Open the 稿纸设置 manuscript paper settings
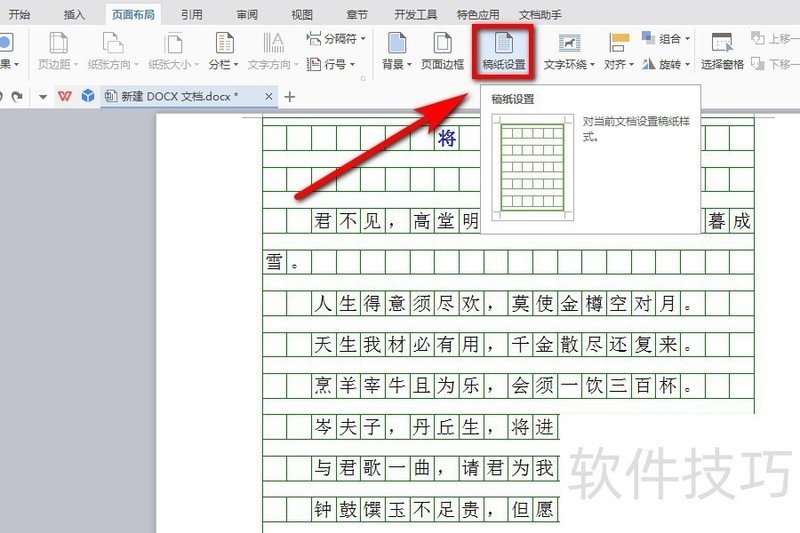The image size is (800, 533). (x=504, y=52)
